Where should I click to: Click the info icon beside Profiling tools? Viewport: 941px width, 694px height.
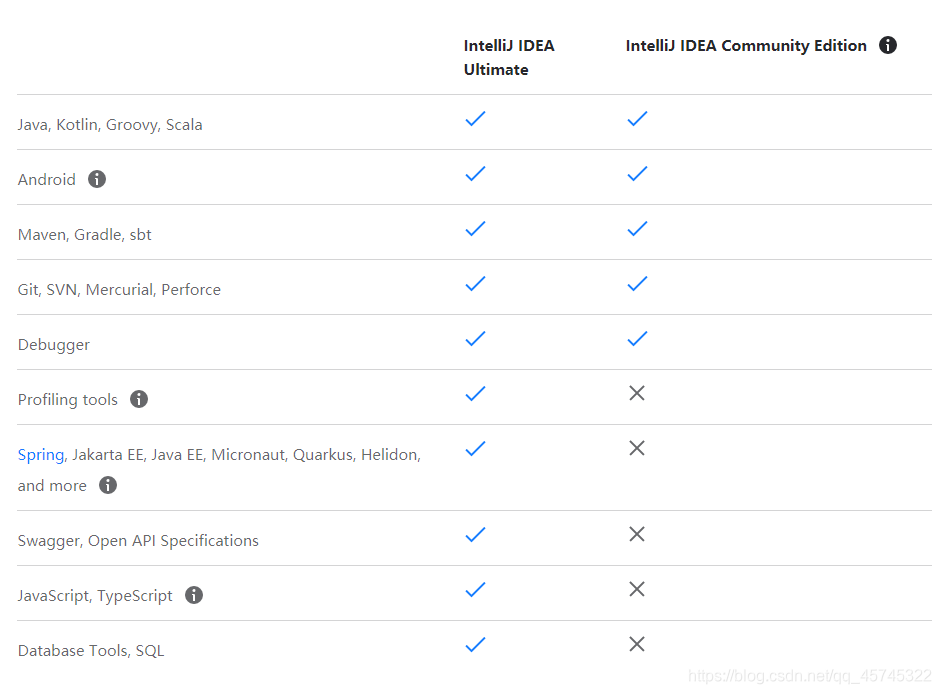139,399
